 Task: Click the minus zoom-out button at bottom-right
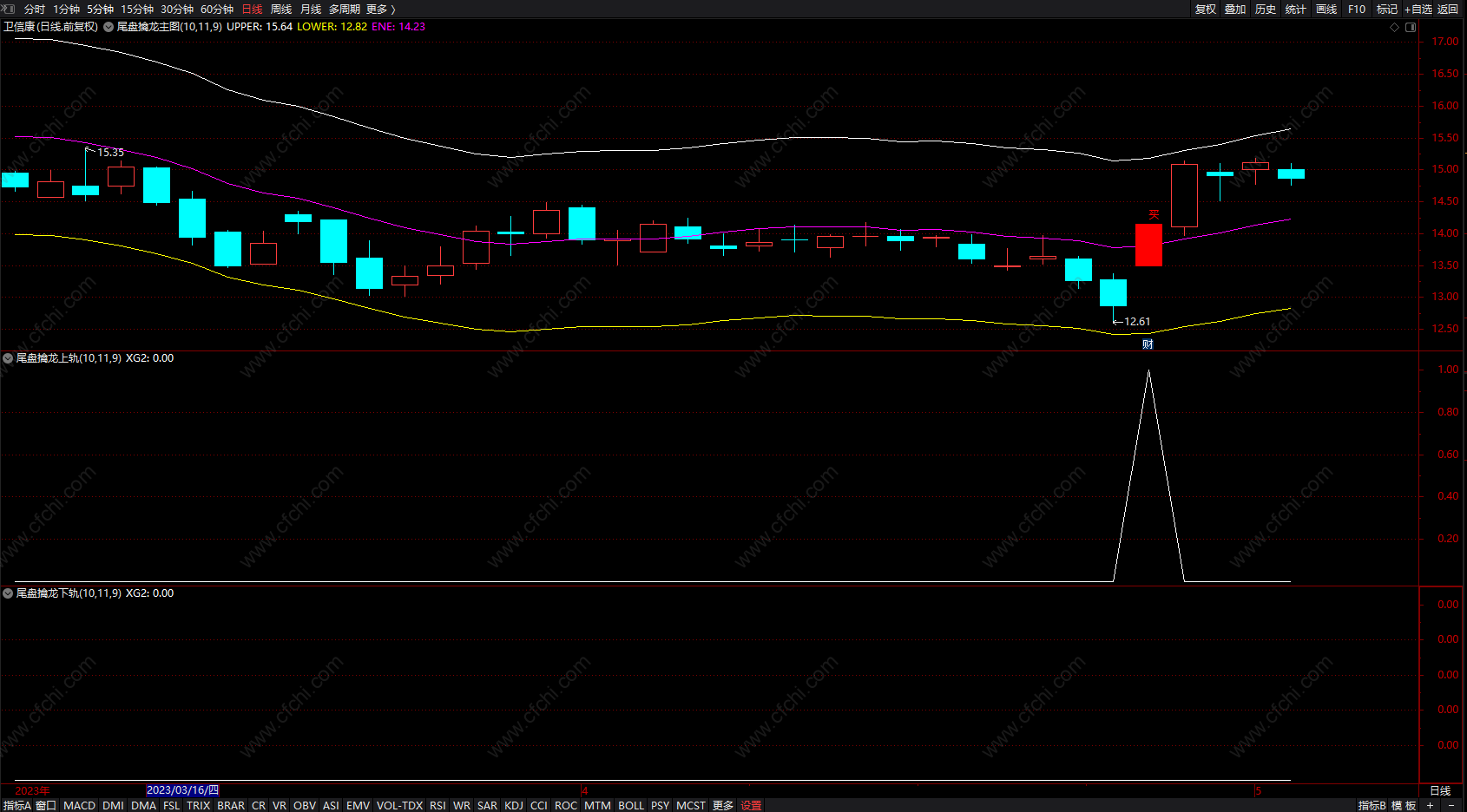1451,806
